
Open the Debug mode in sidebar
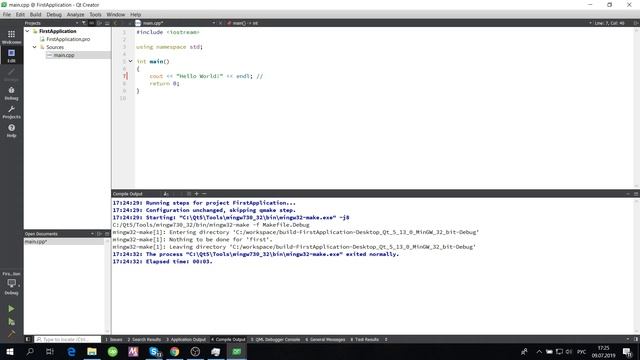(x=11, y=93)
